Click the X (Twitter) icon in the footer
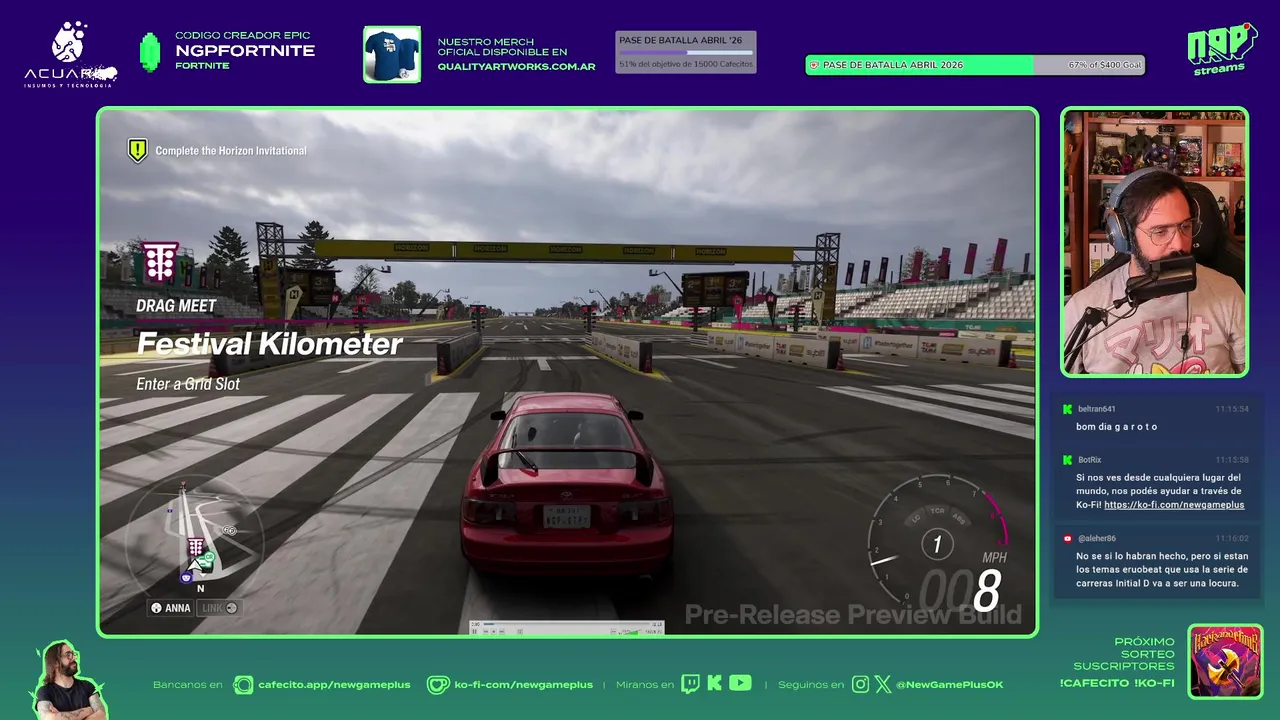The width and height of the screenshot is (1280, 720). [883, 685]
